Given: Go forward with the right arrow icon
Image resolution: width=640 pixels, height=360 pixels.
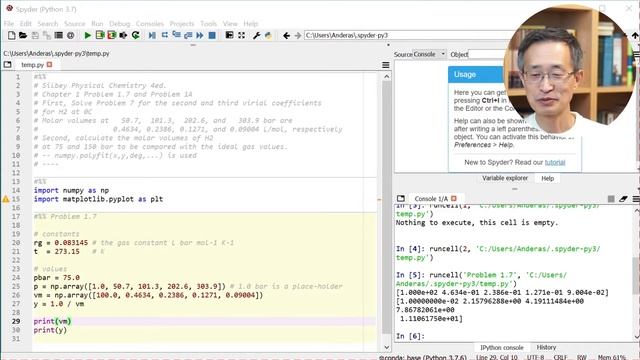Looking at the screenshot, I should (298, 36).
